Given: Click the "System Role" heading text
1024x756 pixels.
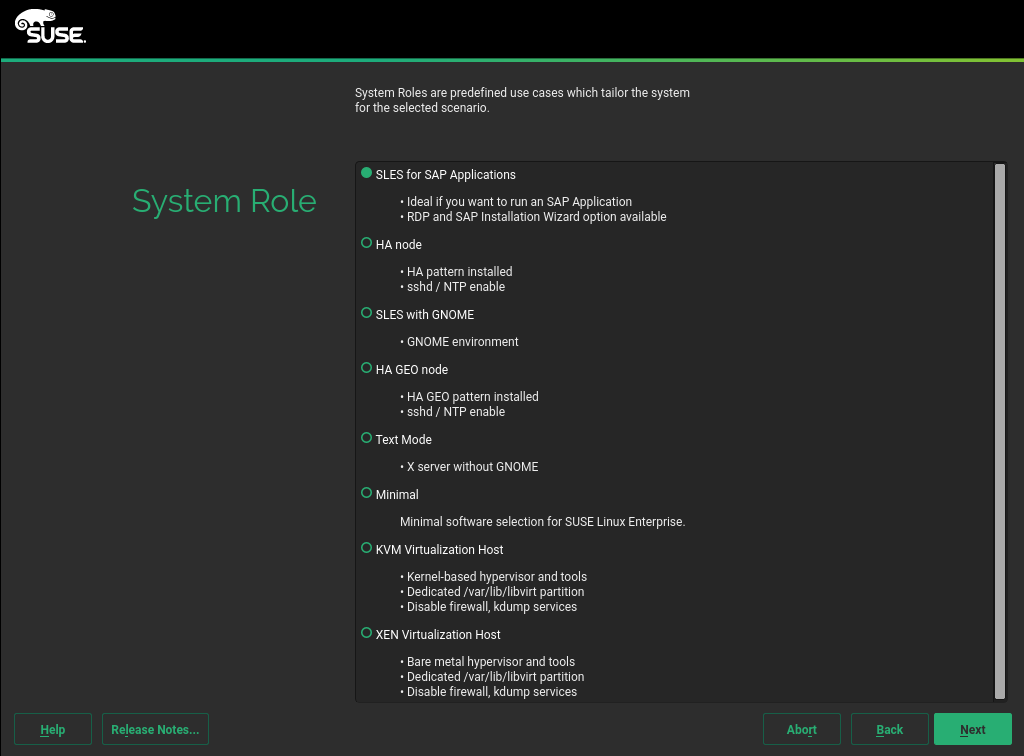Looking at the screenshot, I should [x=224, y=201].
